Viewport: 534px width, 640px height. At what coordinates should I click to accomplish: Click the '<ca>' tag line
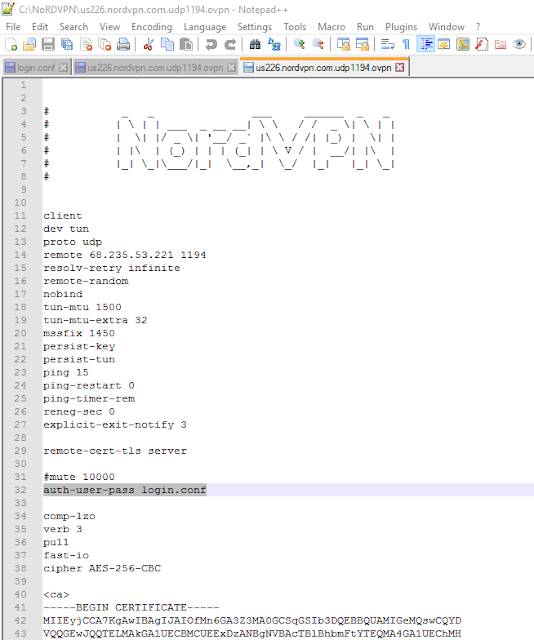pos(56,594)
